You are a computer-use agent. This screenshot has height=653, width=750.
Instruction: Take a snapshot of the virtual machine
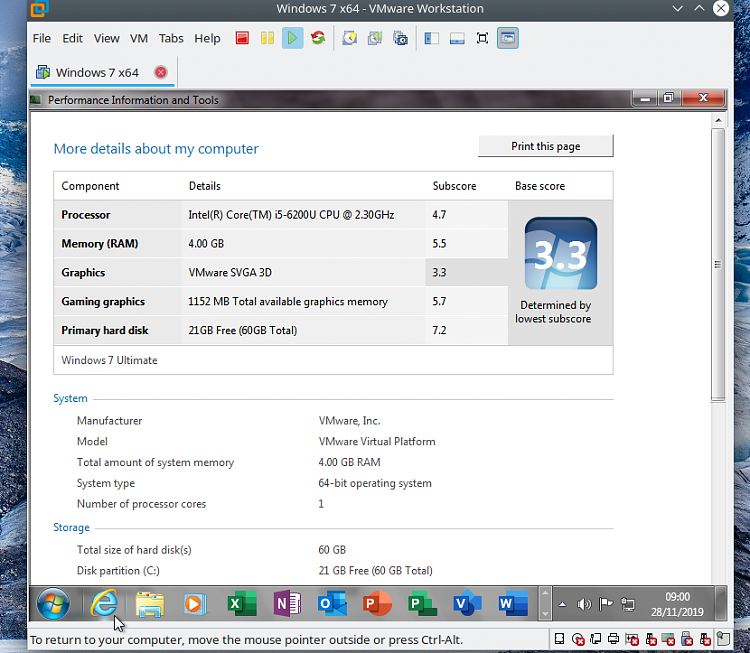(x=350, y=38)
